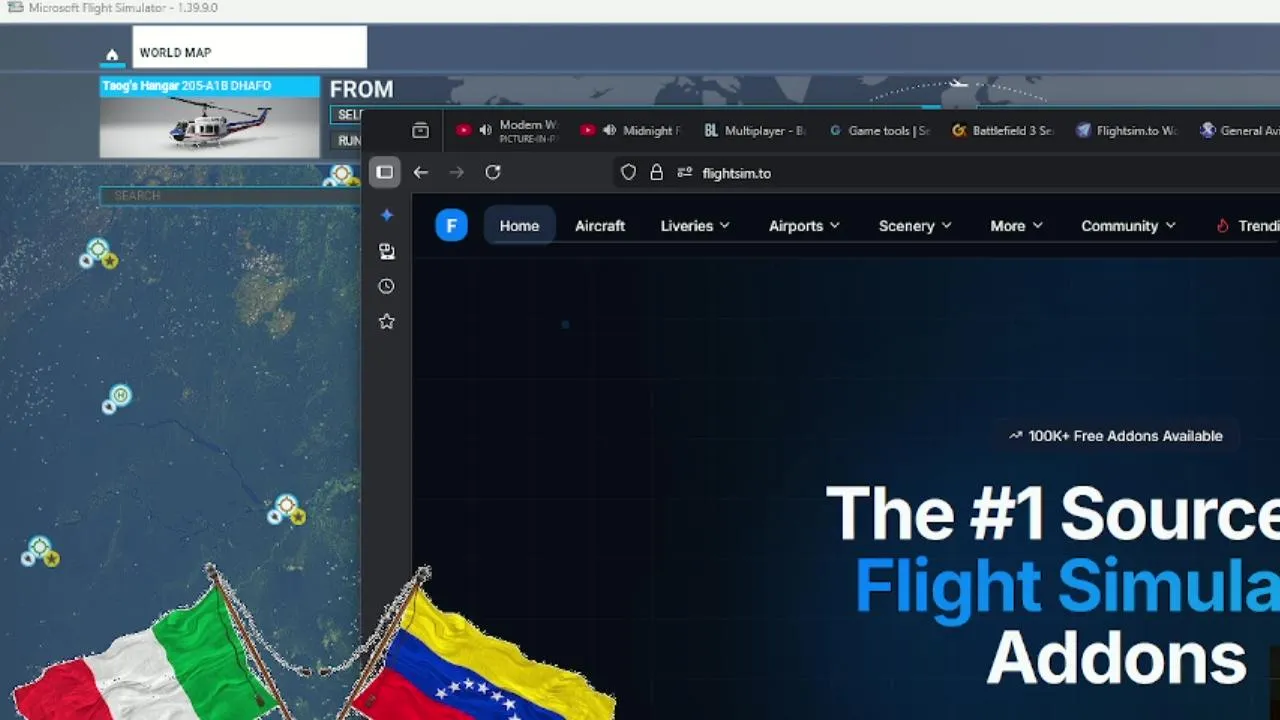This screenshot has height=720, width=1280.
Task: Click the Microsoft Flight Simulator title bar icon
Action: (x=16, y=8)
